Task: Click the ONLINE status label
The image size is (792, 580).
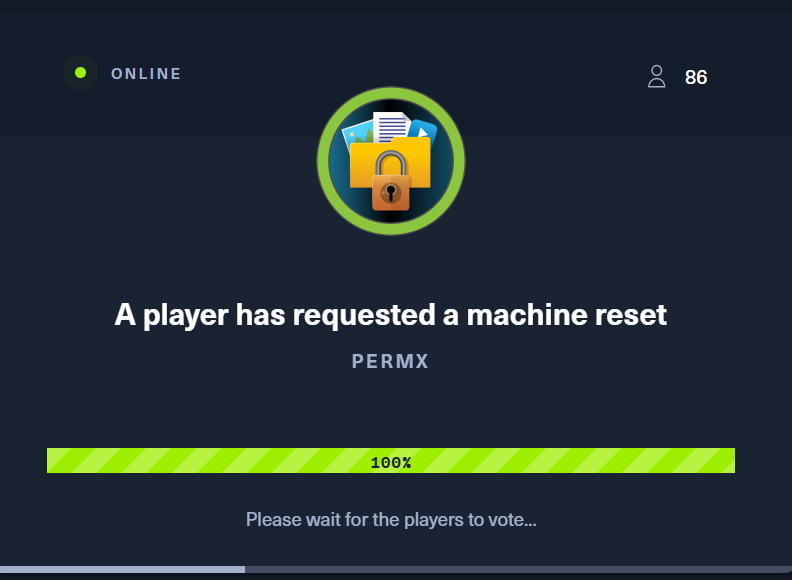Action: click(x=146, y=74)
